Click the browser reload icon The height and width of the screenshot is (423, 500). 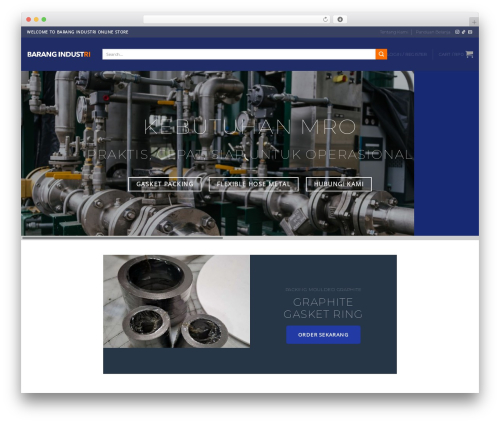[325, 19]
